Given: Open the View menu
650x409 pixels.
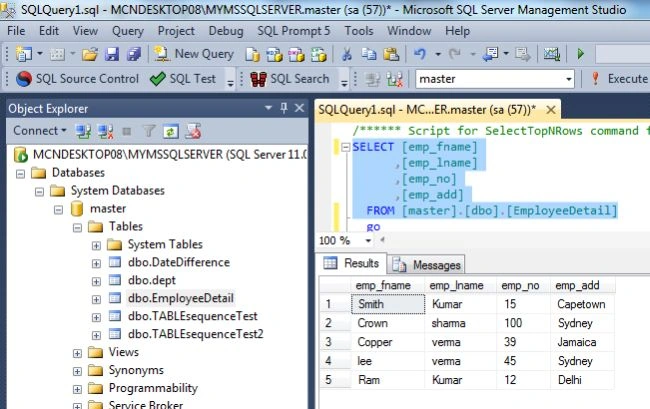Looking at the screenshot, I should point(85,31).
